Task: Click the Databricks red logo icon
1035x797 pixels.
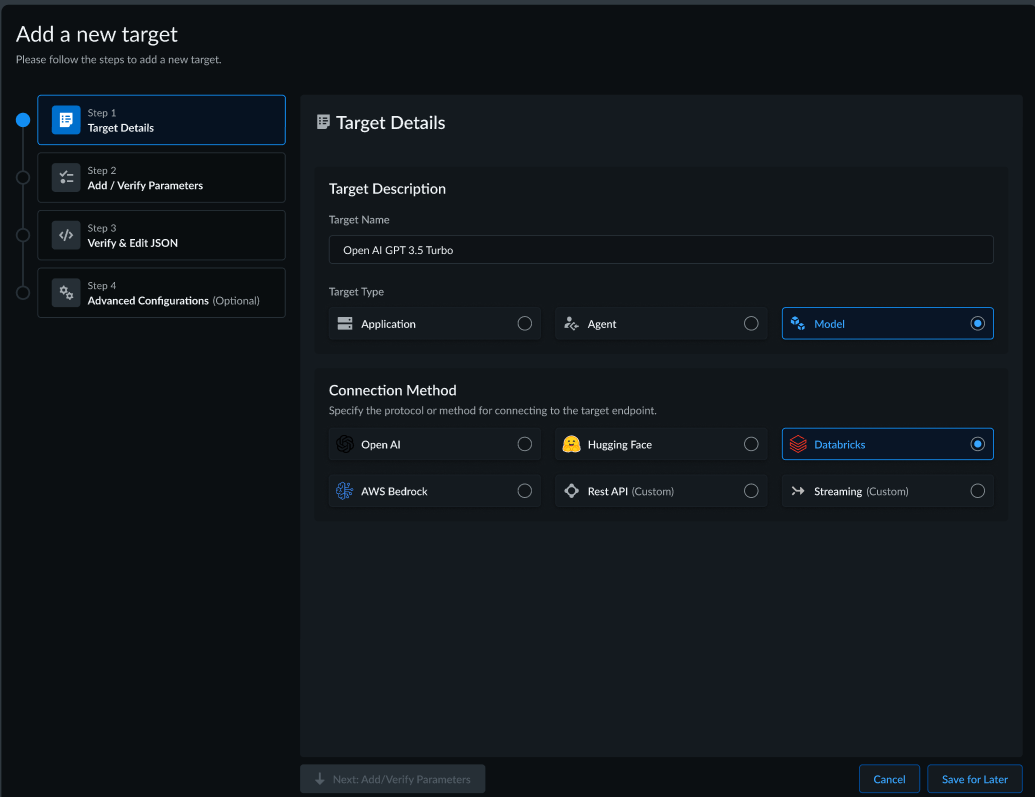Action: pyautogui.click(x=798, y=444)
